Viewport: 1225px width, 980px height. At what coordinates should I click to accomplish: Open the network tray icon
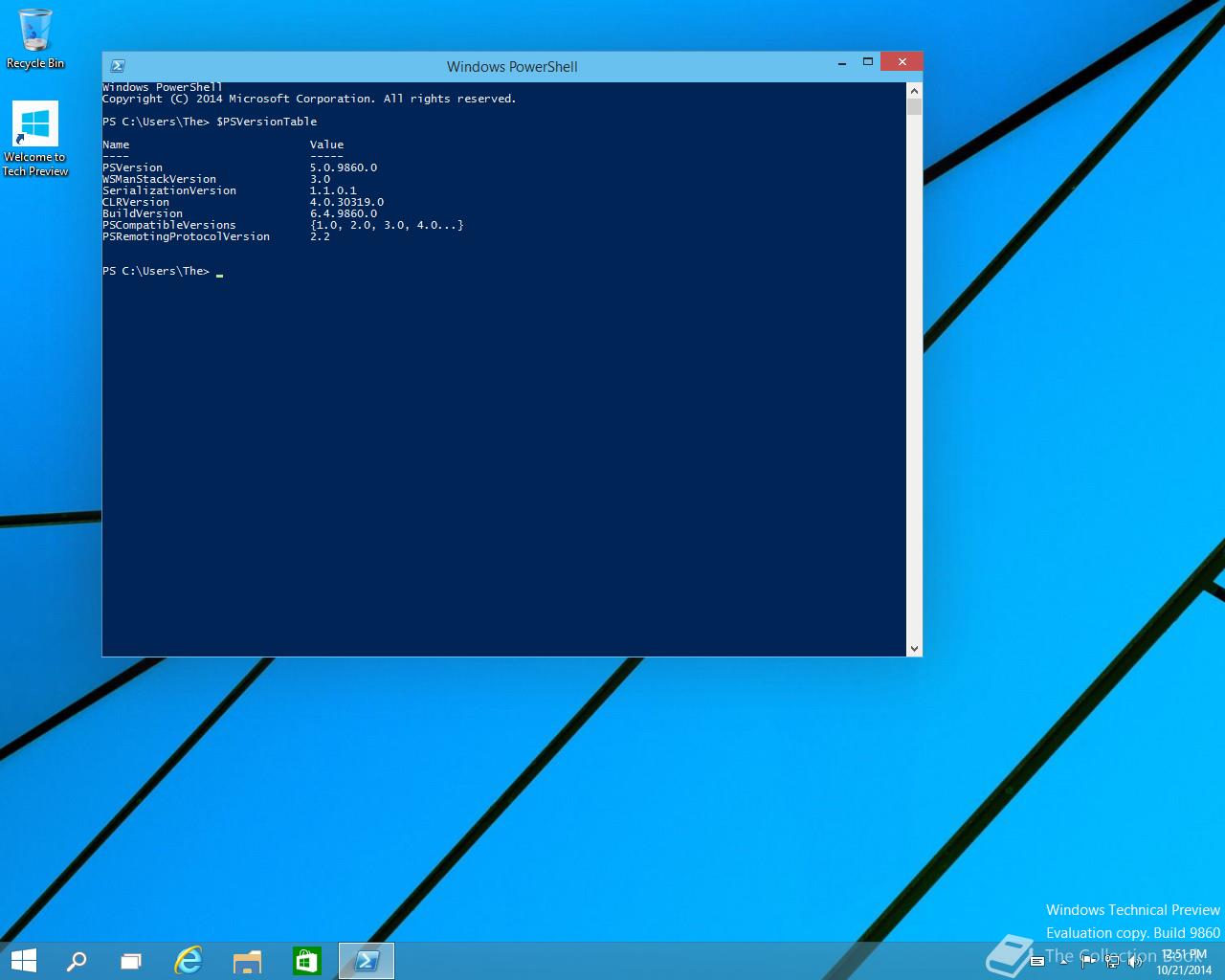pos(1112,961)
